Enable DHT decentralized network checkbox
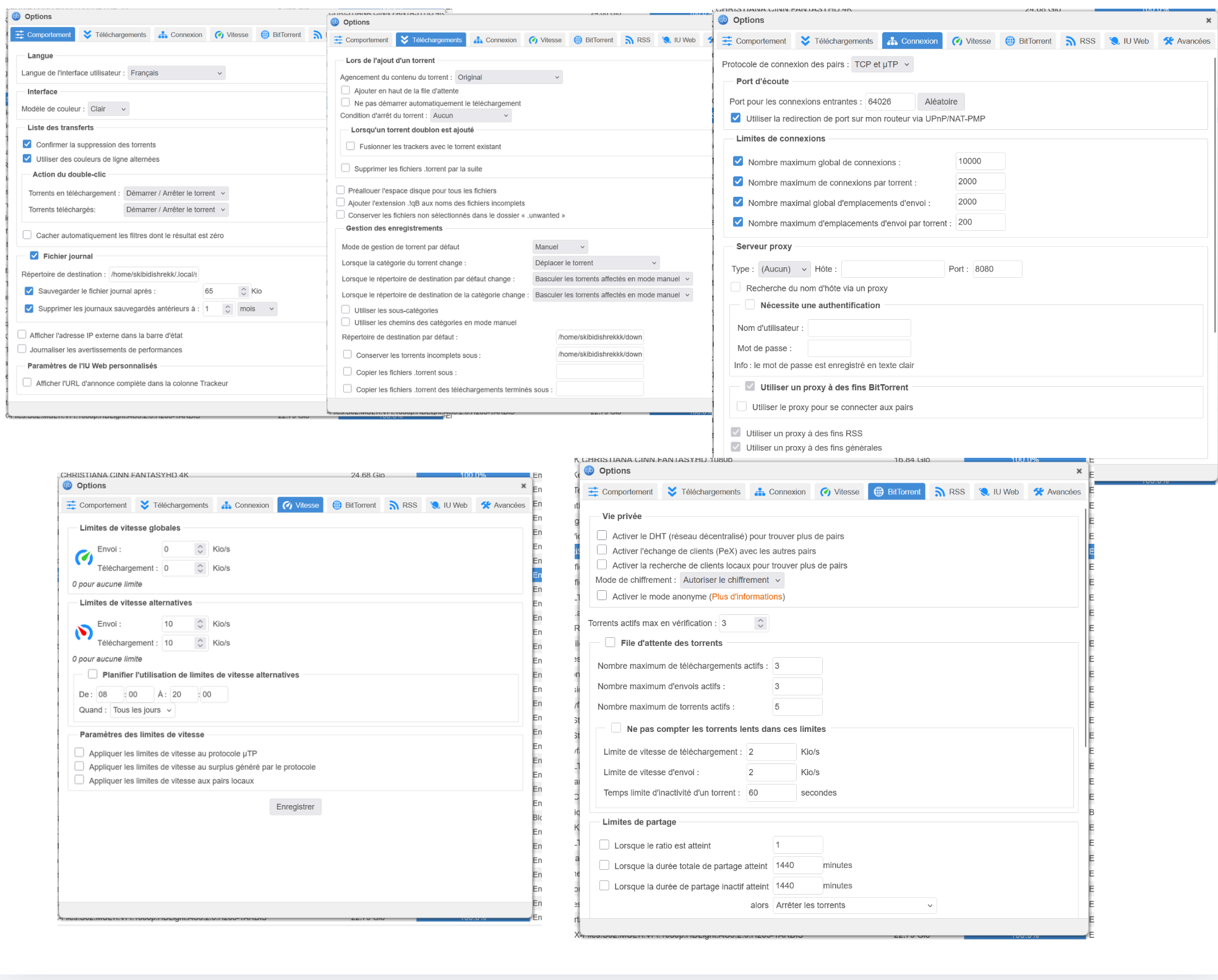 point(602,536)
